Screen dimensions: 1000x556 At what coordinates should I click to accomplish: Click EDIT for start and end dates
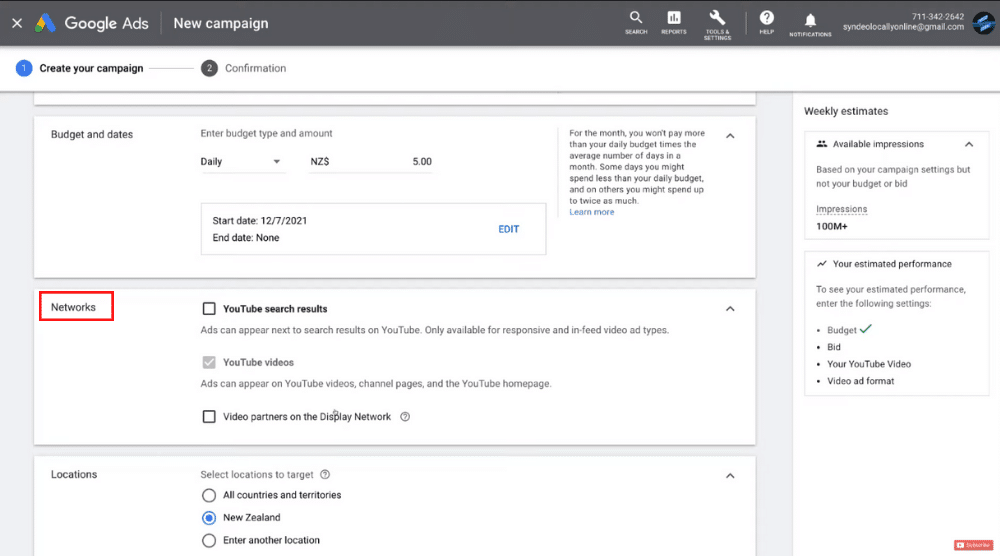[x=508, y=229]
